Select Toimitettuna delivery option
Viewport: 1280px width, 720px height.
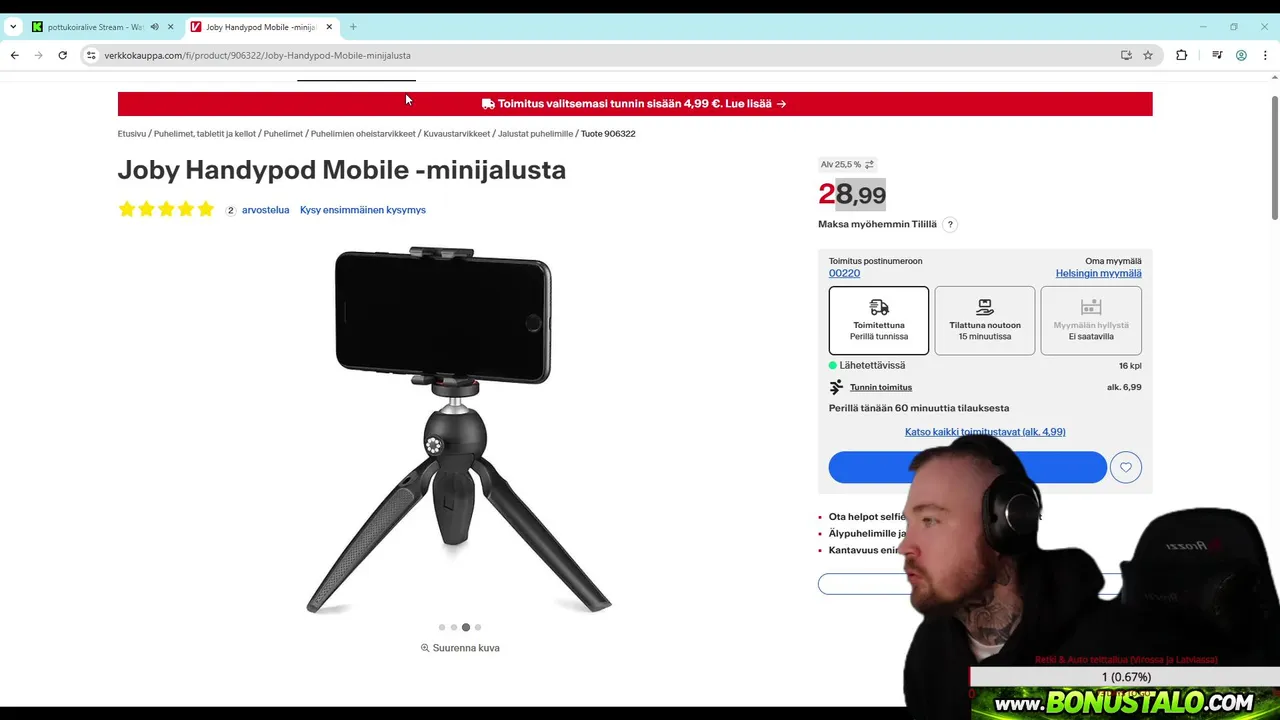879,320
